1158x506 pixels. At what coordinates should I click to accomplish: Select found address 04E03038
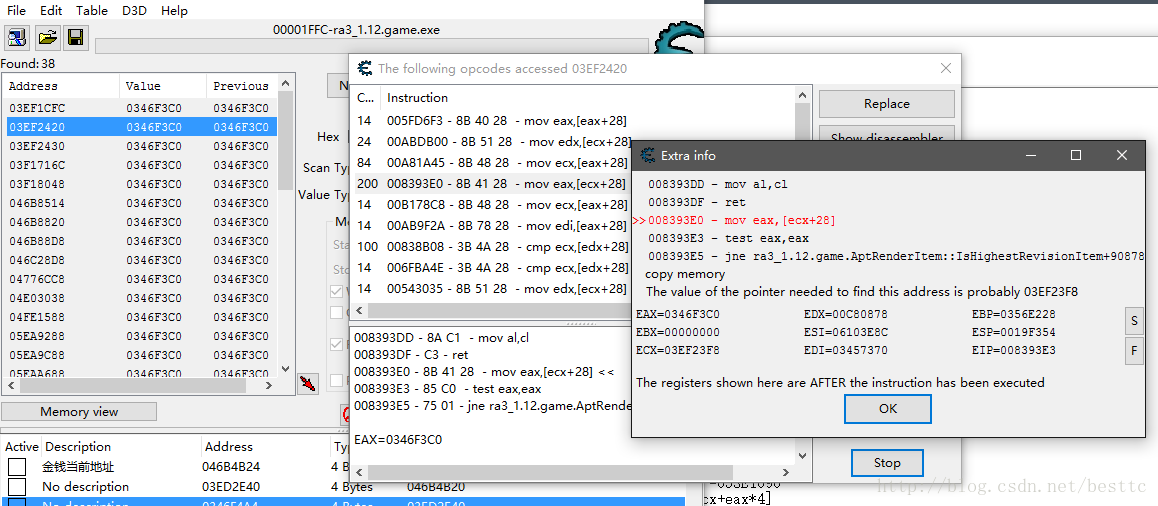[140, 298]
